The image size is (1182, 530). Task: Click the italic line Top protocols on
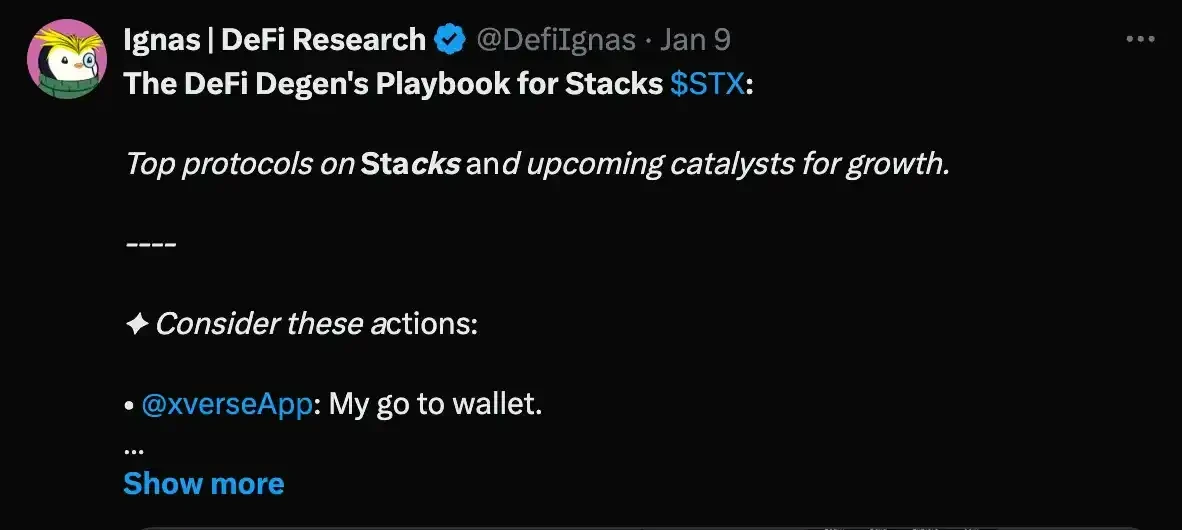(x=239, y=163)
